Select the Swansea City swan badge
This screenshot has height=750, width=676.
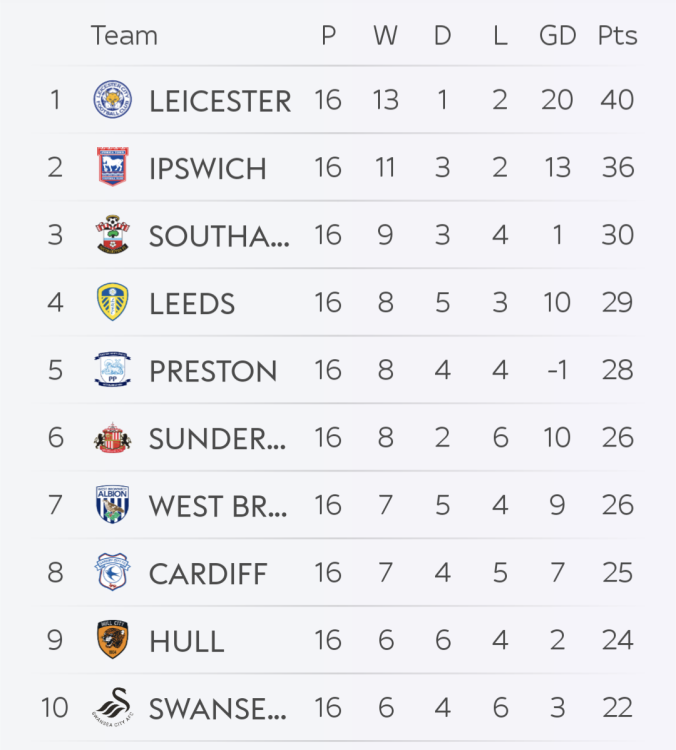click(x=111, y=706)
